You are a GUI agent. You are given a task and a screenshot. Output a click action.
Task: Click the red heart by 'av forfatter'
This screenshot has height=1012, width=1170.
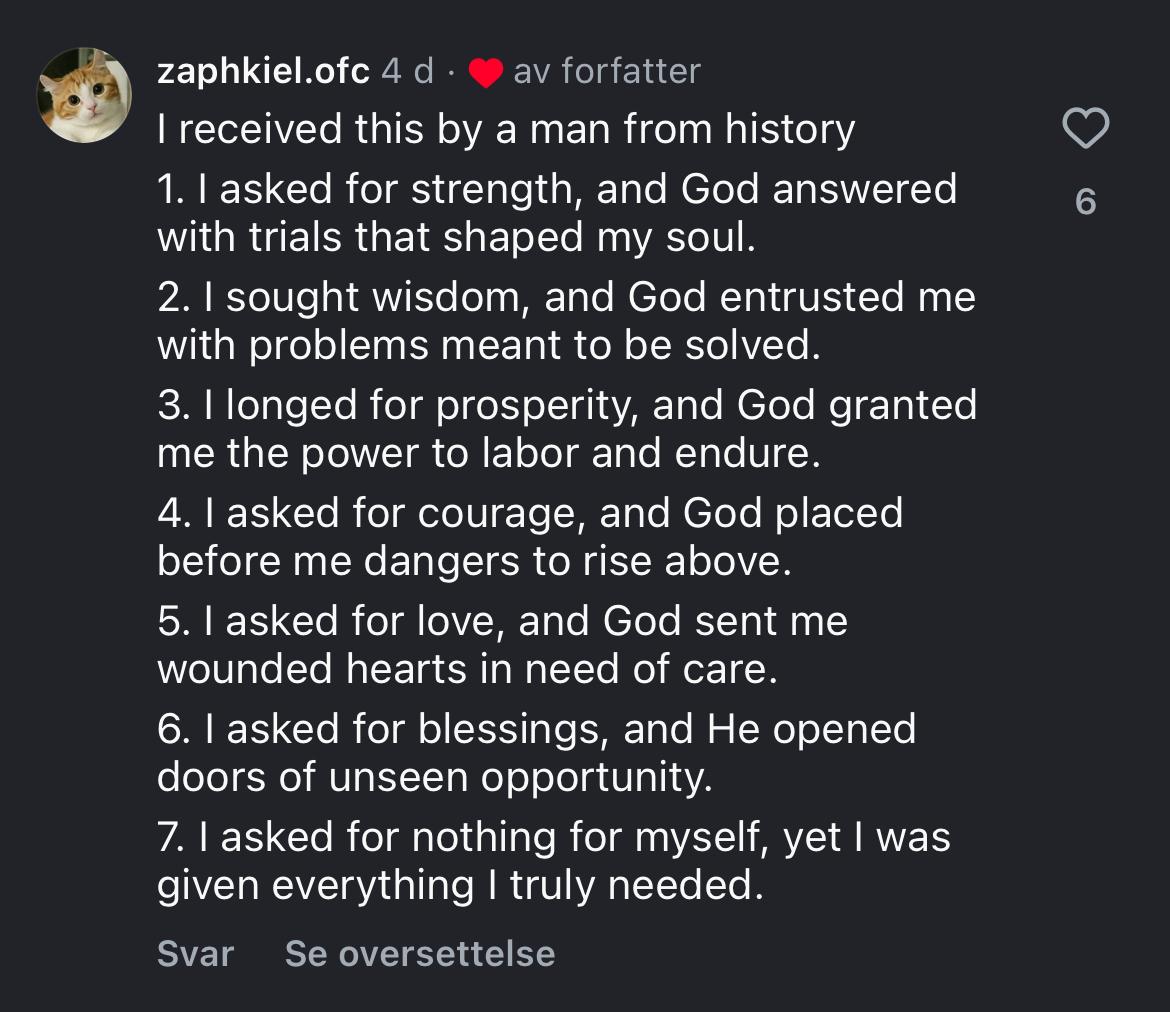click(486, 73)
